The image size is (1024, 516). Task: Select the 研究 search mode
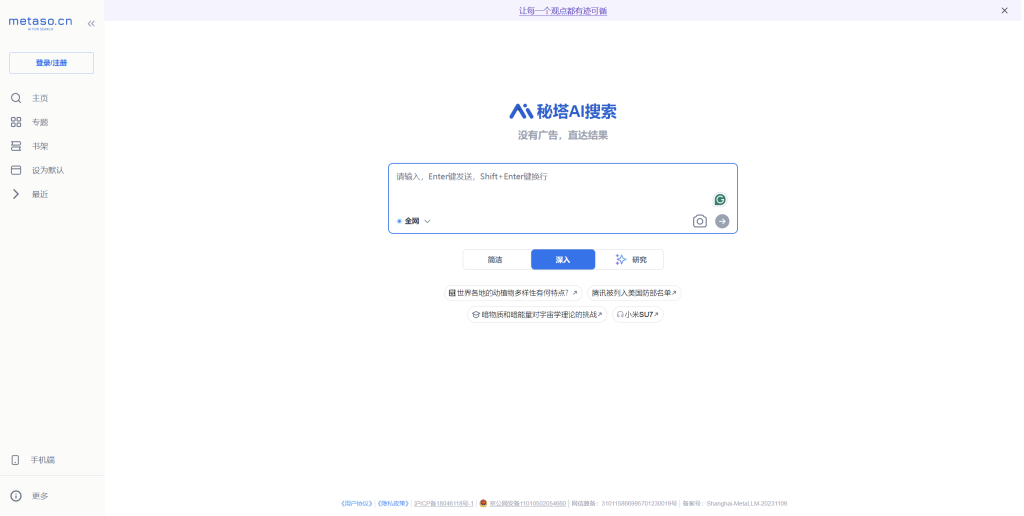631,259
